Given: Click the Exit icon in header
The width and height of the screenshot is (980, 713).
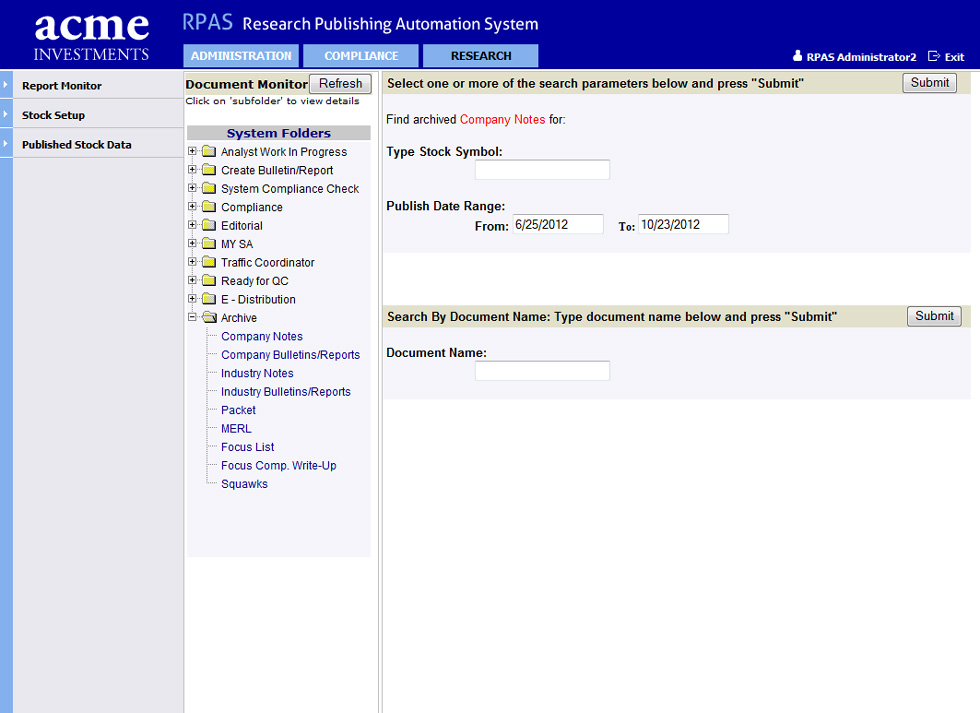Looking at the screenshot, I should [934, 56].
